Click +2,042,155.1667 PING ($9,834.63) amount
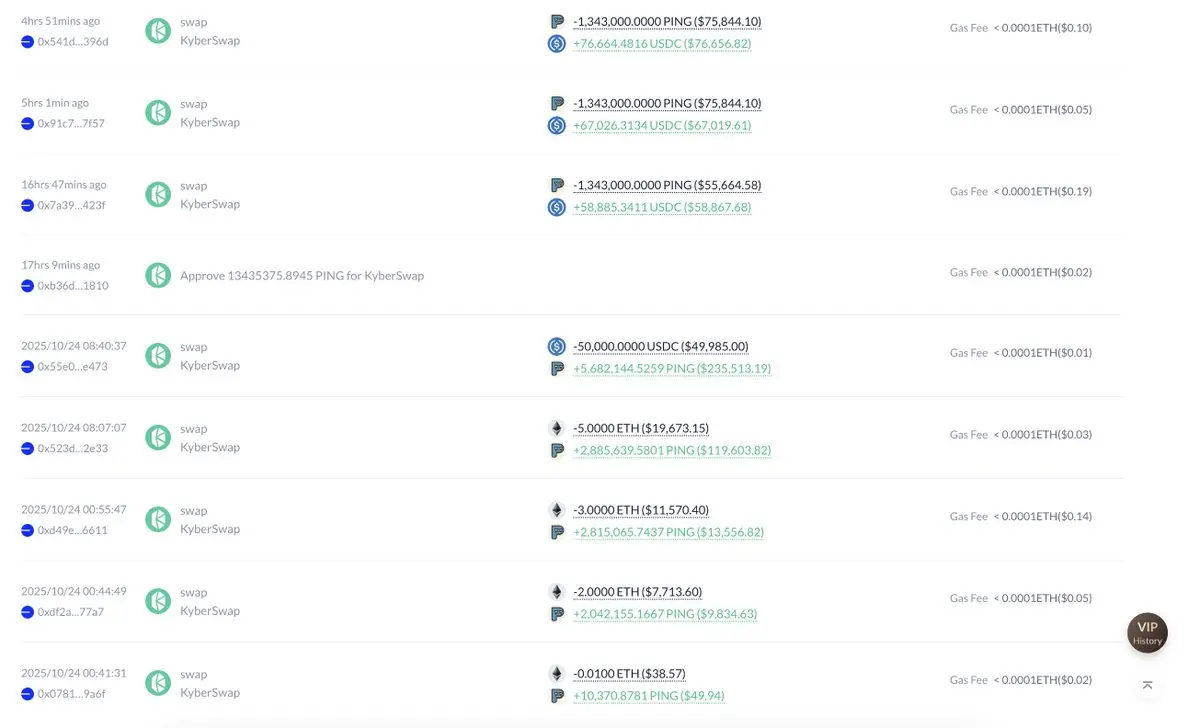This screenshot has width=1200, height=728. (x=665, y=614)
